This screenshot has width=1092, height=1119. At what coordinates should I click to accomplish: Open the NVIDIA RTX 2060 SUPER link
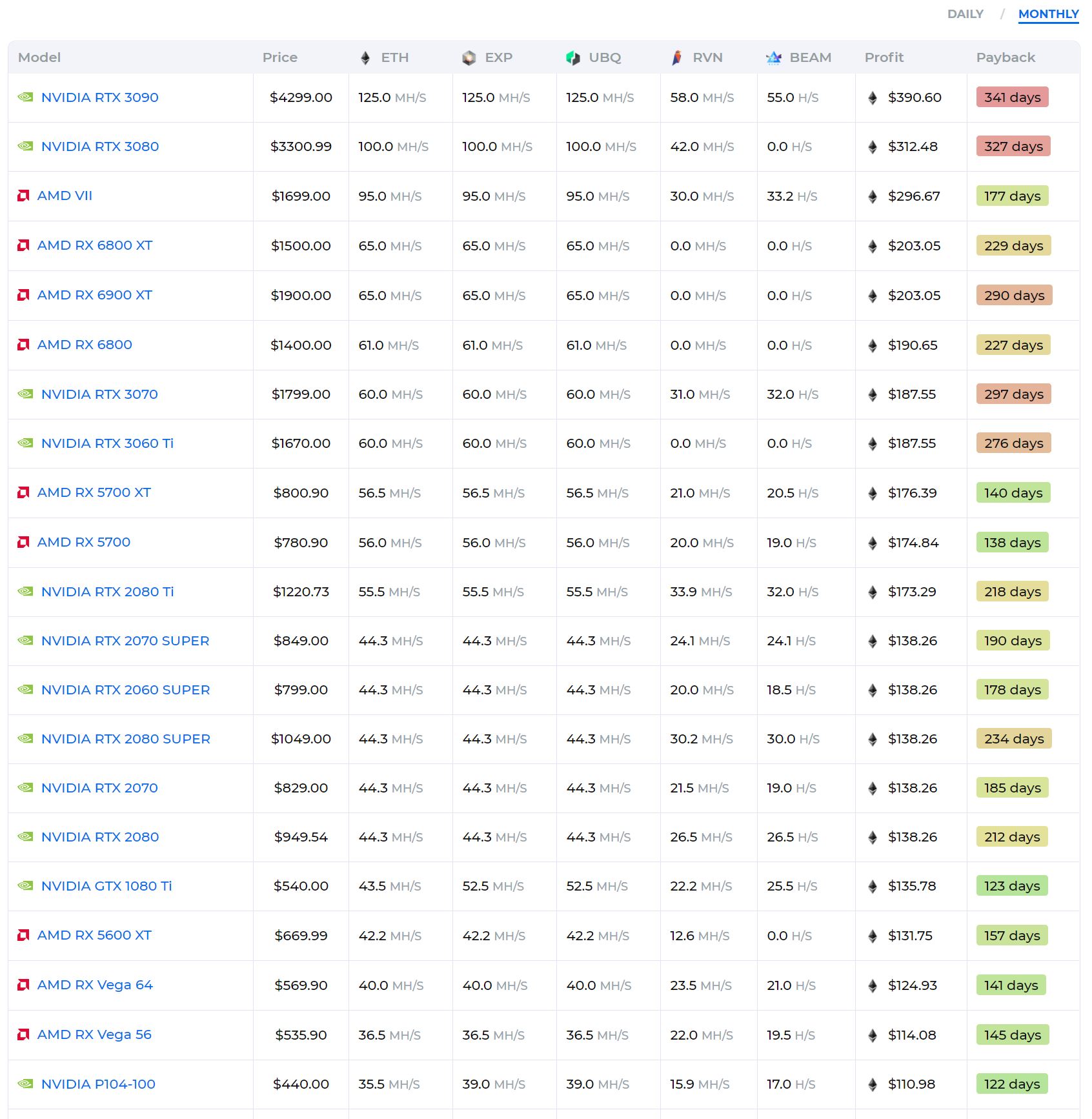[125, 690]
